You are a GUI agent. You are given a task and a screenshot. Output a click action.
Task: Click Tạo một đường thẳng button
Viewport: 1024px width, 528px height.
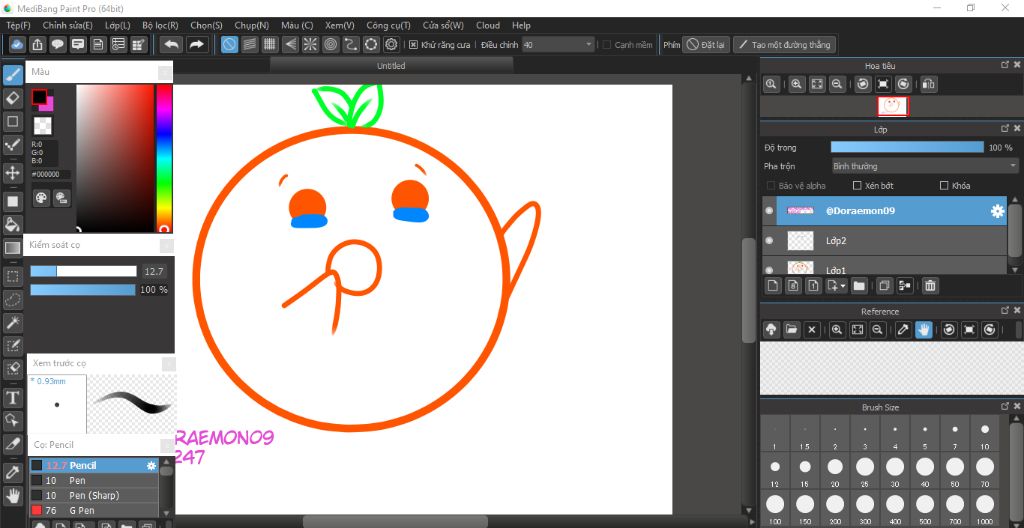[x=784, y=44]
